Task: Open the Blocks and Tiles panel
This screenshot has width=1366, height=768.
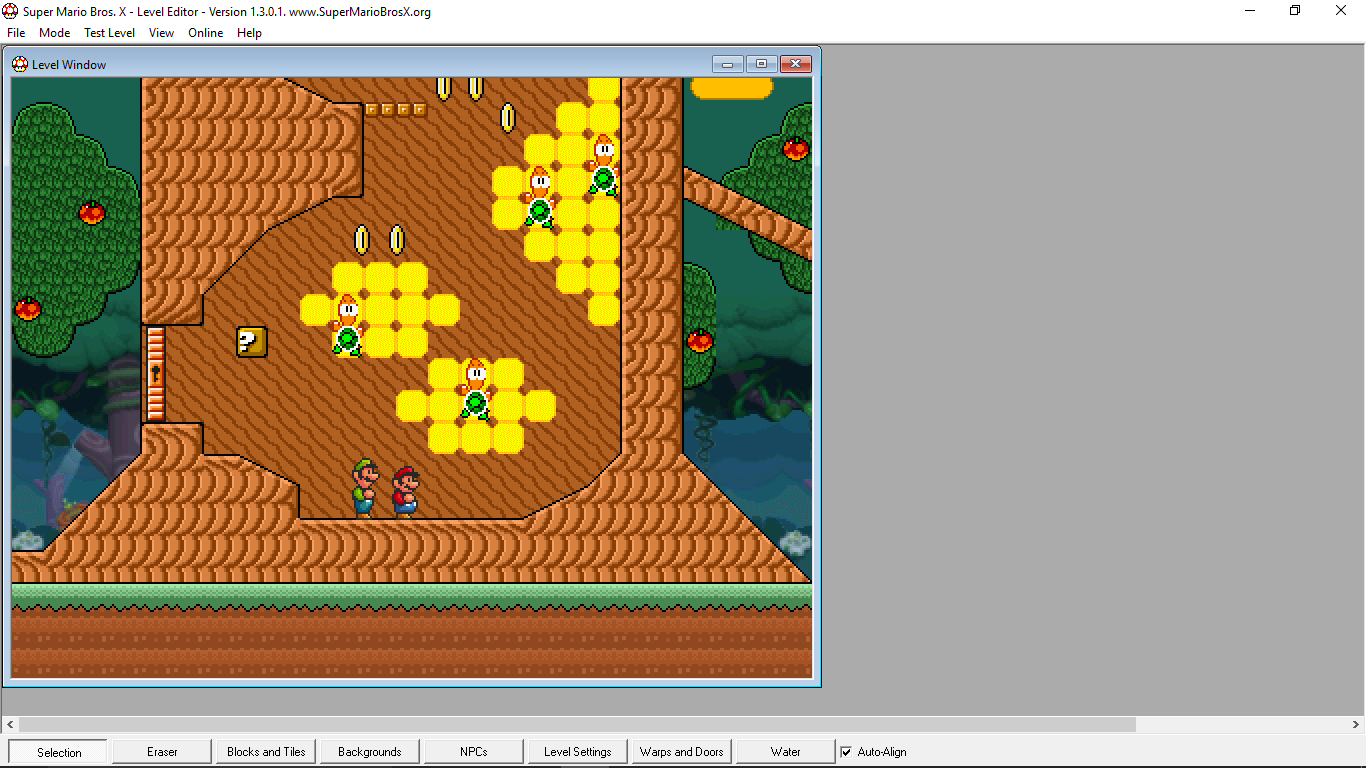Action: [266, 752]
